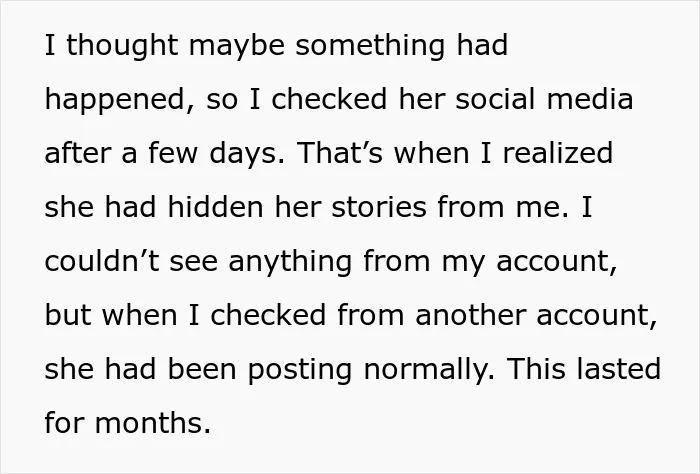The height and width of the screenshot is (474, 700).
Task: Click on the word "anything"
Action: [290, 262]
